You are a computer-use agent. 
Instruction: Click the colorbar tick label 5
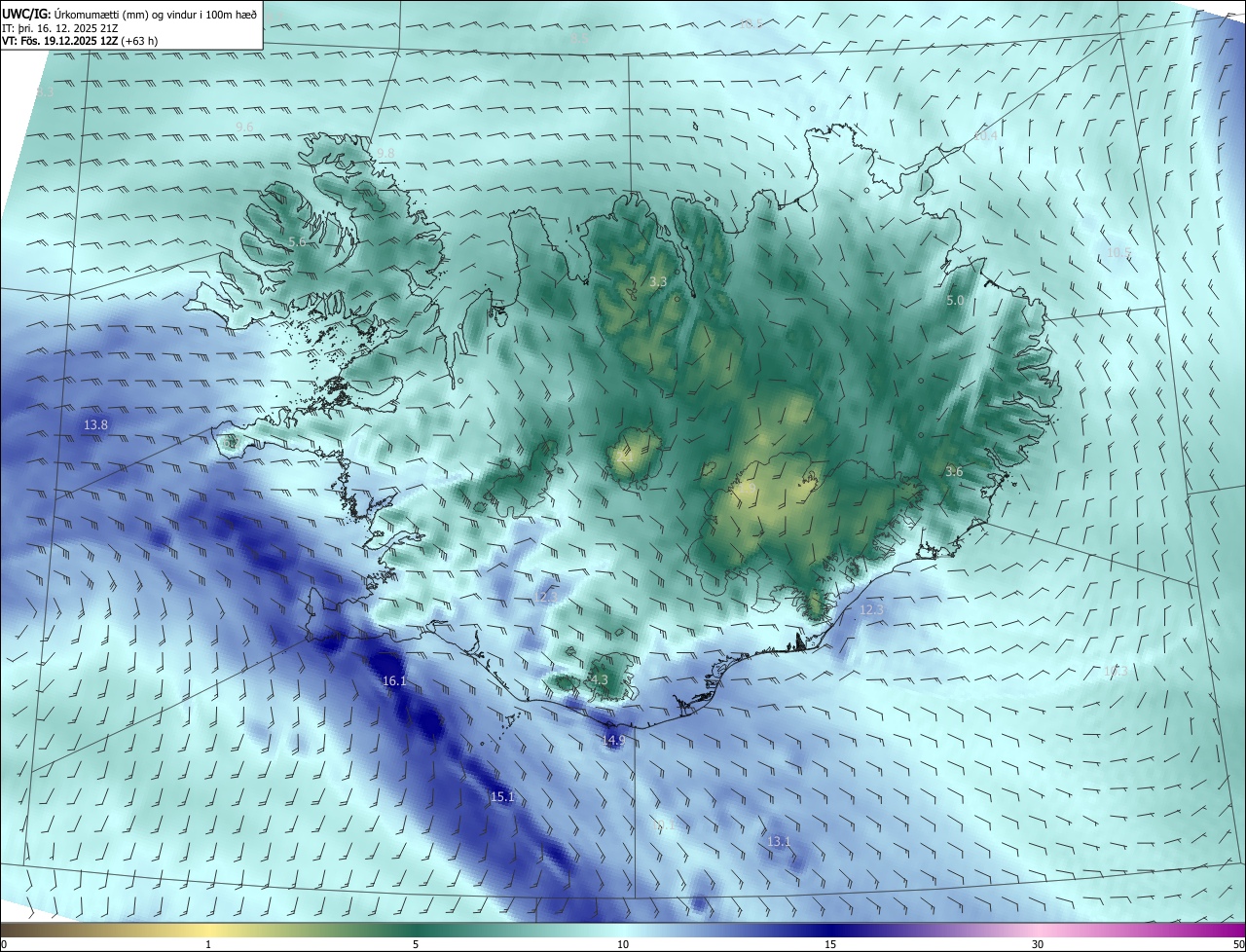[x=416, y=945]
